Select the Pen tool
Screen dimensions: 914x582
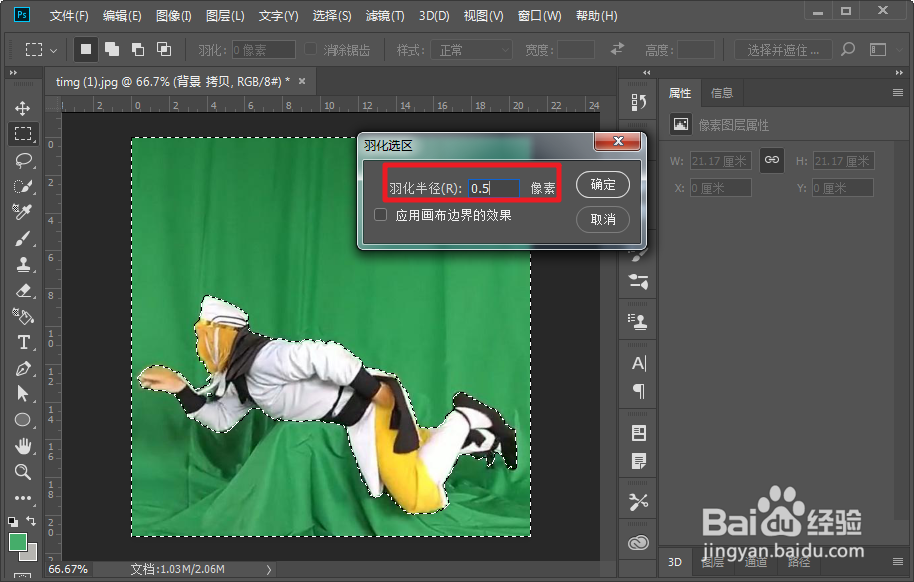coord(23,369)
